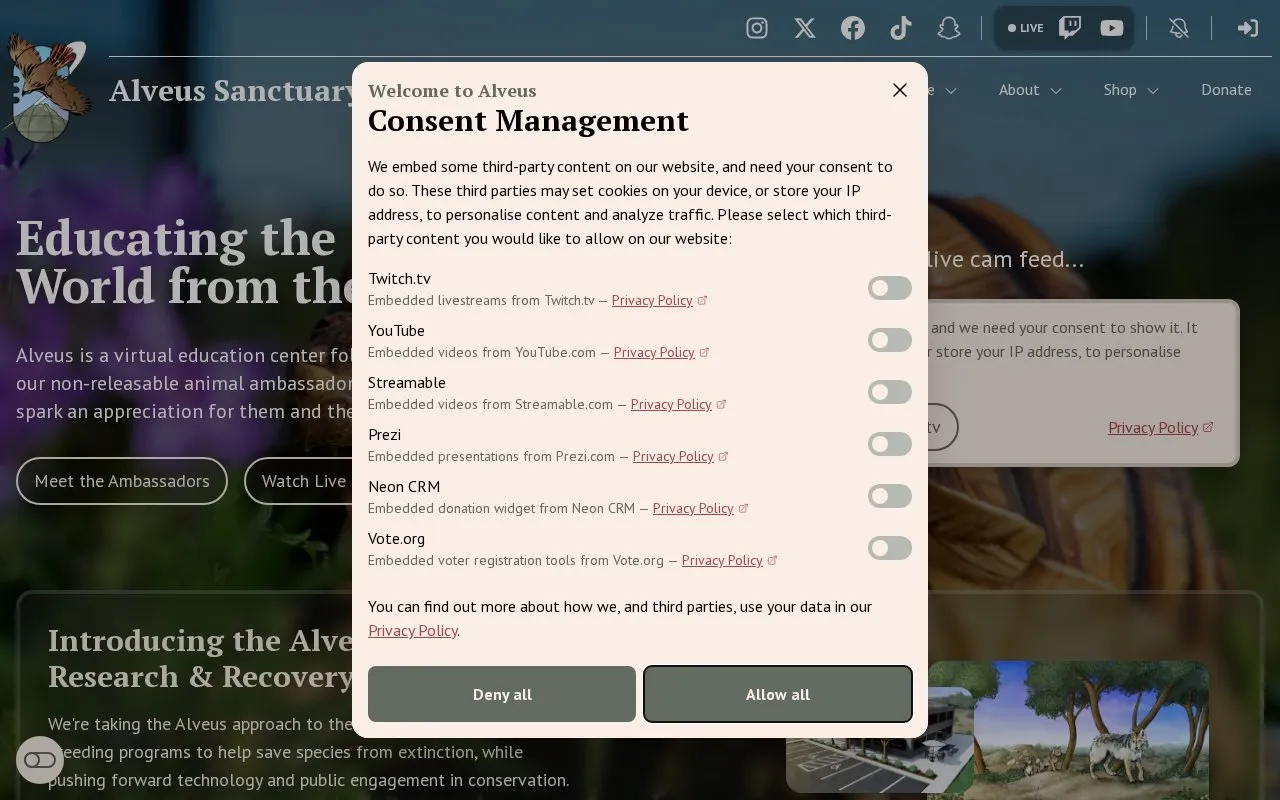Image resolution: width=1280 pixels, height=800 pixels.
Task: Click the LIVE indicator in header
Action: [1025, 28]
